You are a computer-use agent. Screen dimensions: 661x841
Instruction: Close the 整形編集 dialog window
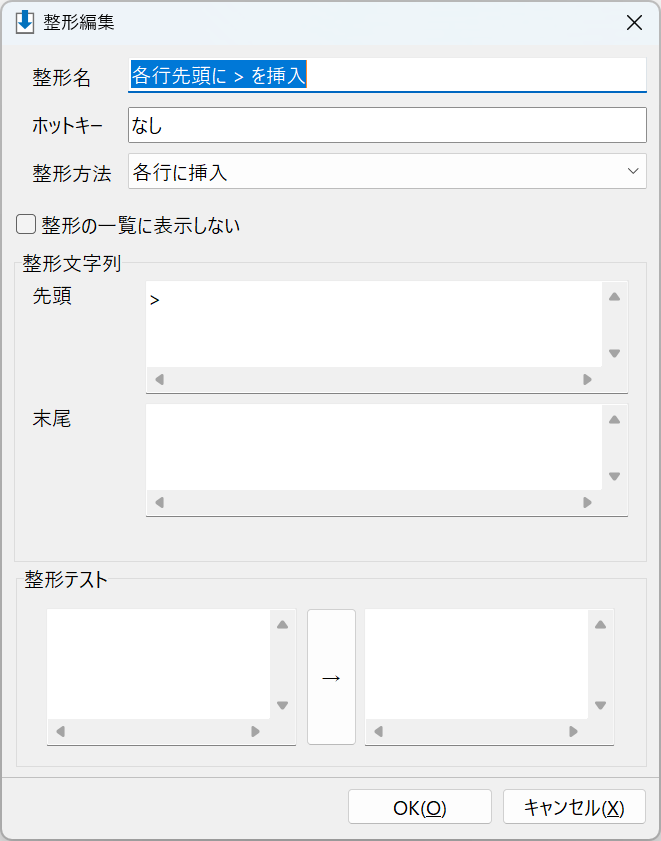634,23
